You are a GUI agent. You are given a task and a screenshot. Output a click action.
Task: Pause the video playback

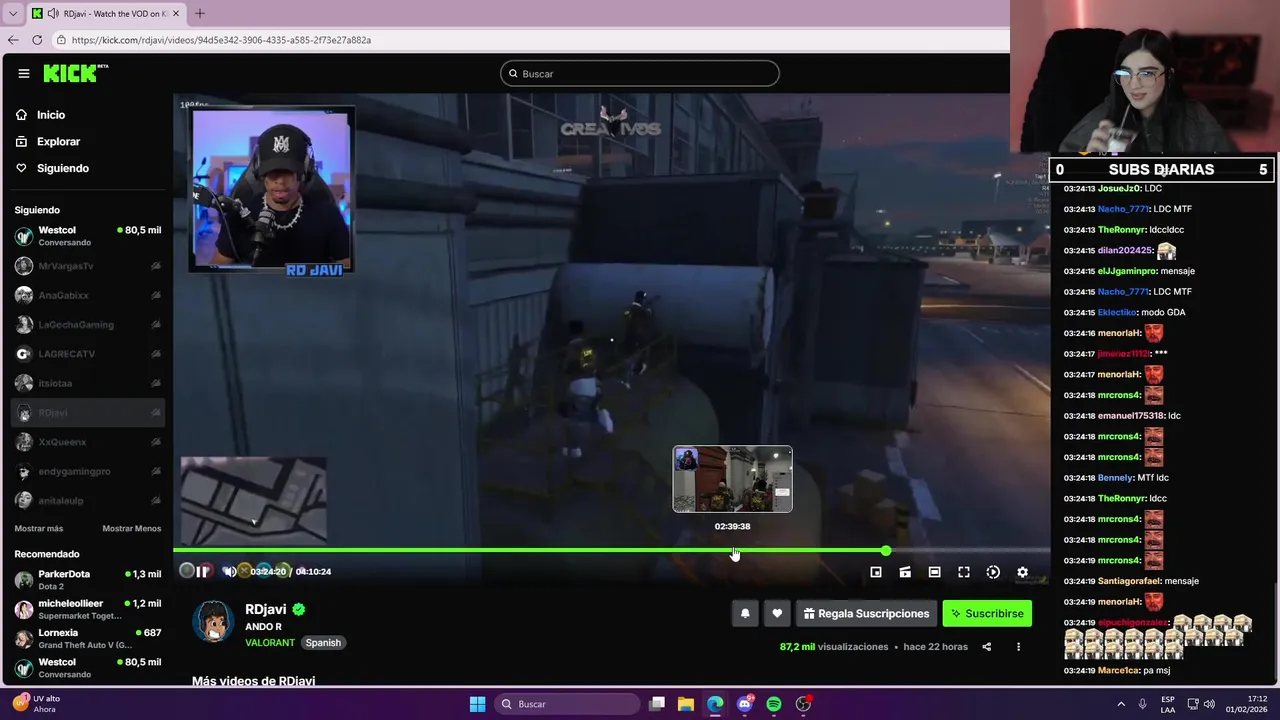coord(203,571)
